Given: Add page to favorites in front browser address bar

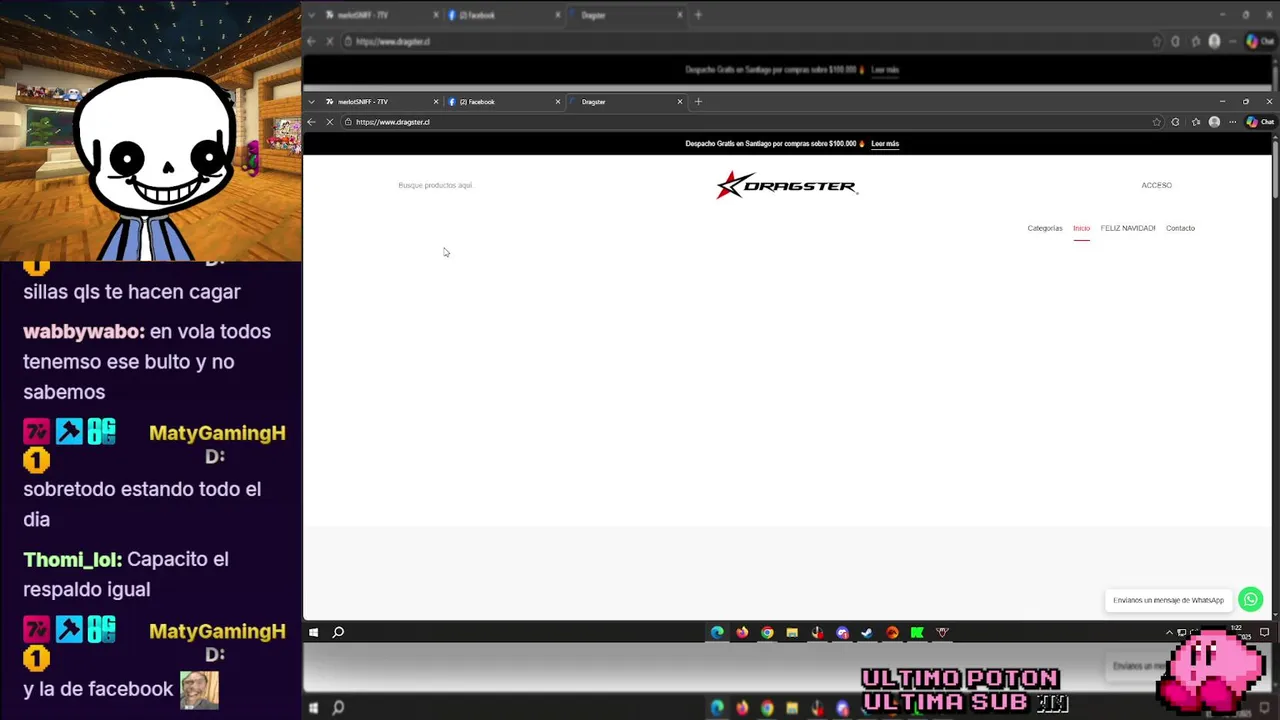Looking at the screenshot, I should 1157,122.
